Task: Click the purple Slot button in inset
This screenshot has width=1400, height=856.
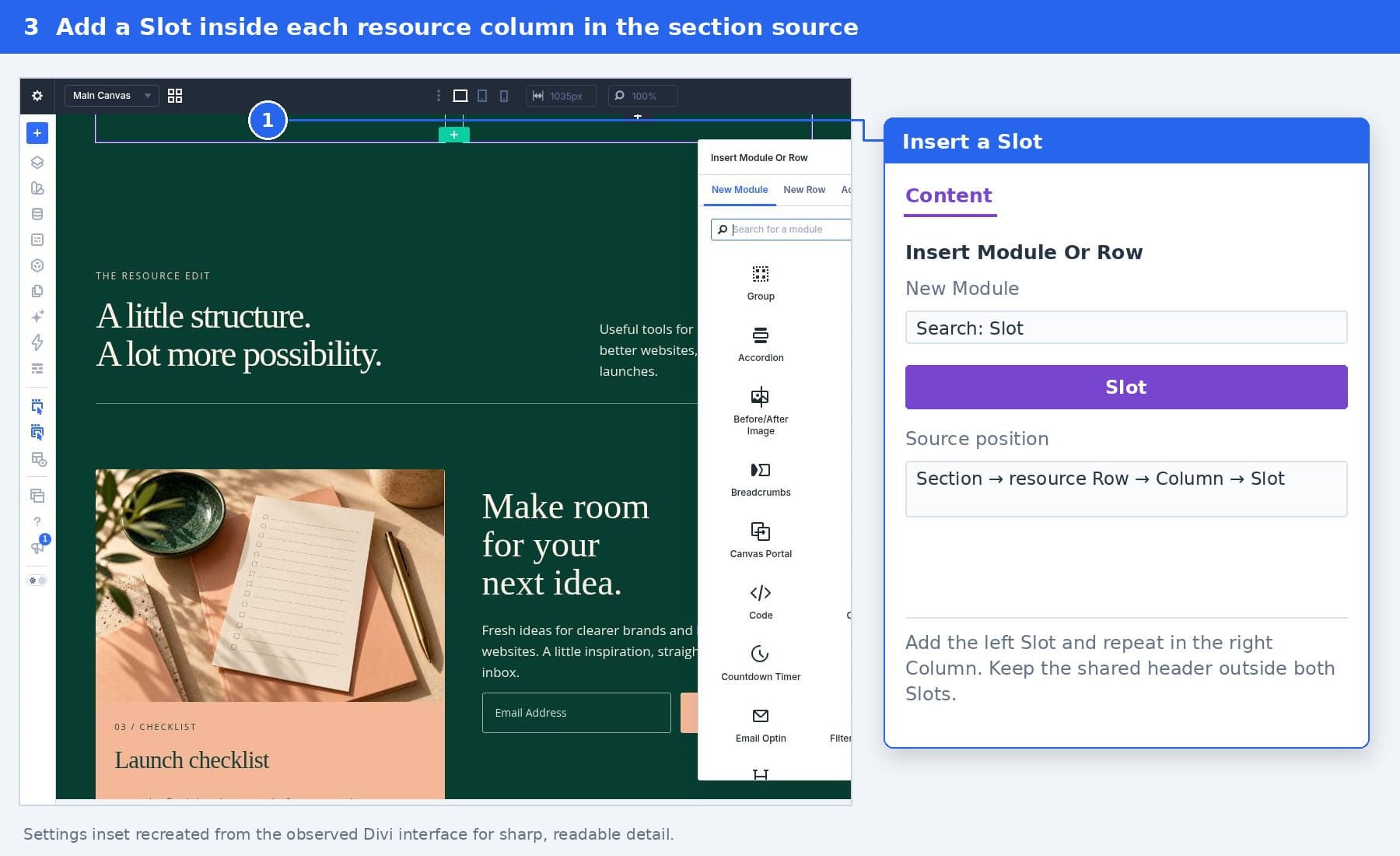Action: pyautogui.click(x=1126, y=387)
